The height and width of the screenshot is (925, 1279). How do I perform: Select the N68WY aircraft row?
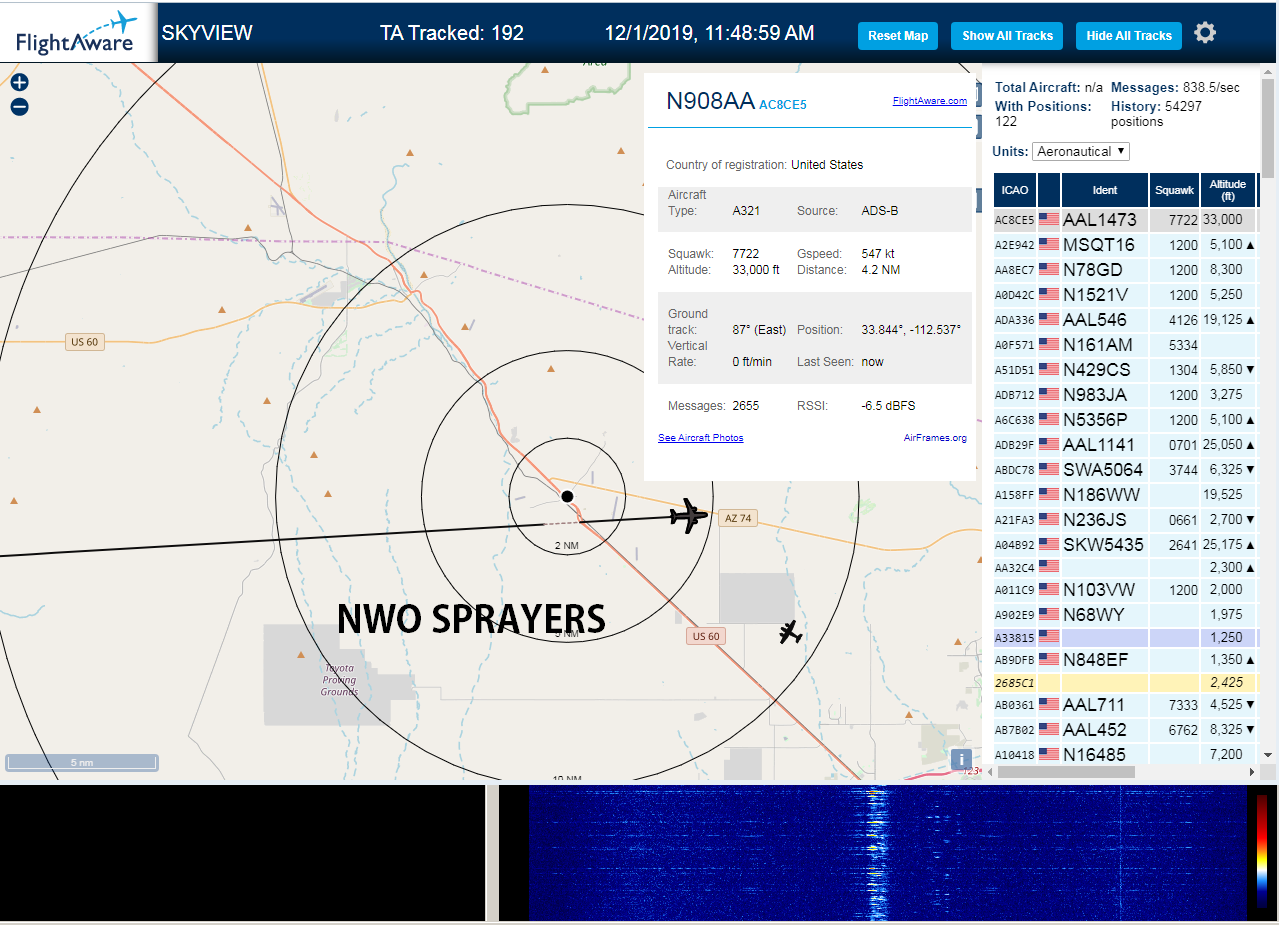click(1125, 615)
